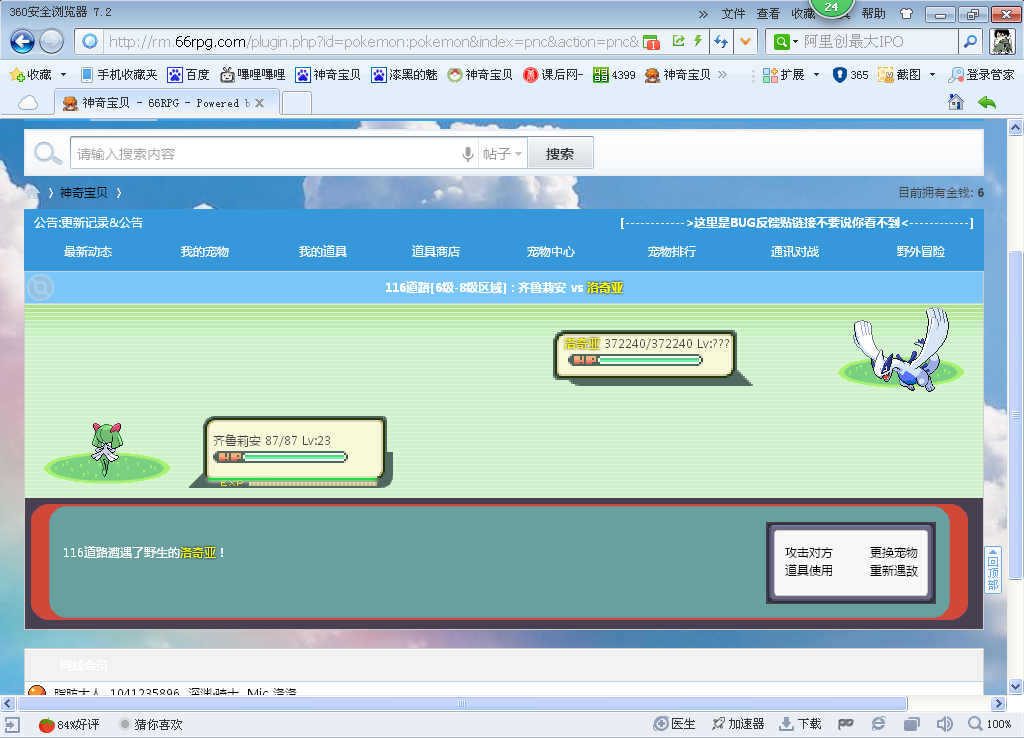
Task: Open the 我的宠物 menu item
Action: pyautogui.click(x=204, y=251)
